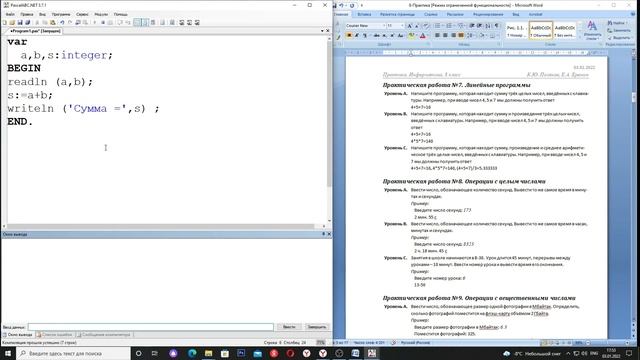Select the Program1.pas editor tab

[35, 31]
